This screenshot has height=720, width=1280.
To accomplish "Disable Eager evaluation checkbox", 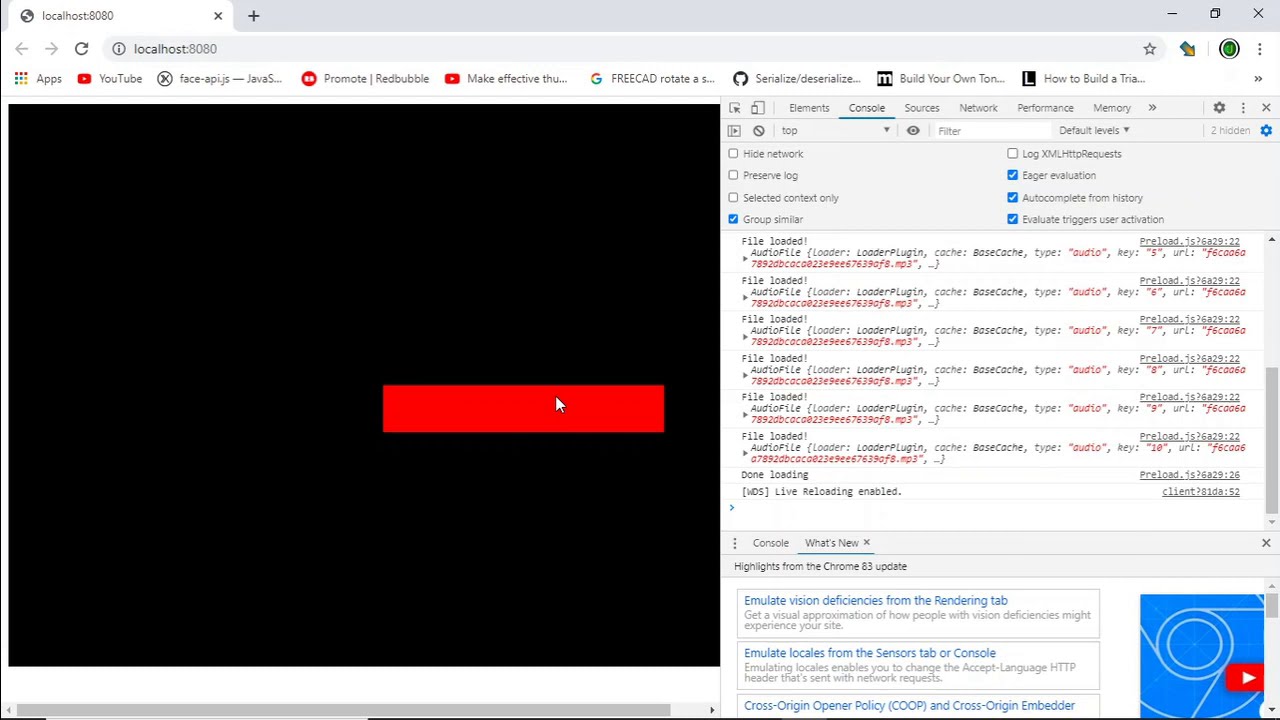I will pos(1012,176).
